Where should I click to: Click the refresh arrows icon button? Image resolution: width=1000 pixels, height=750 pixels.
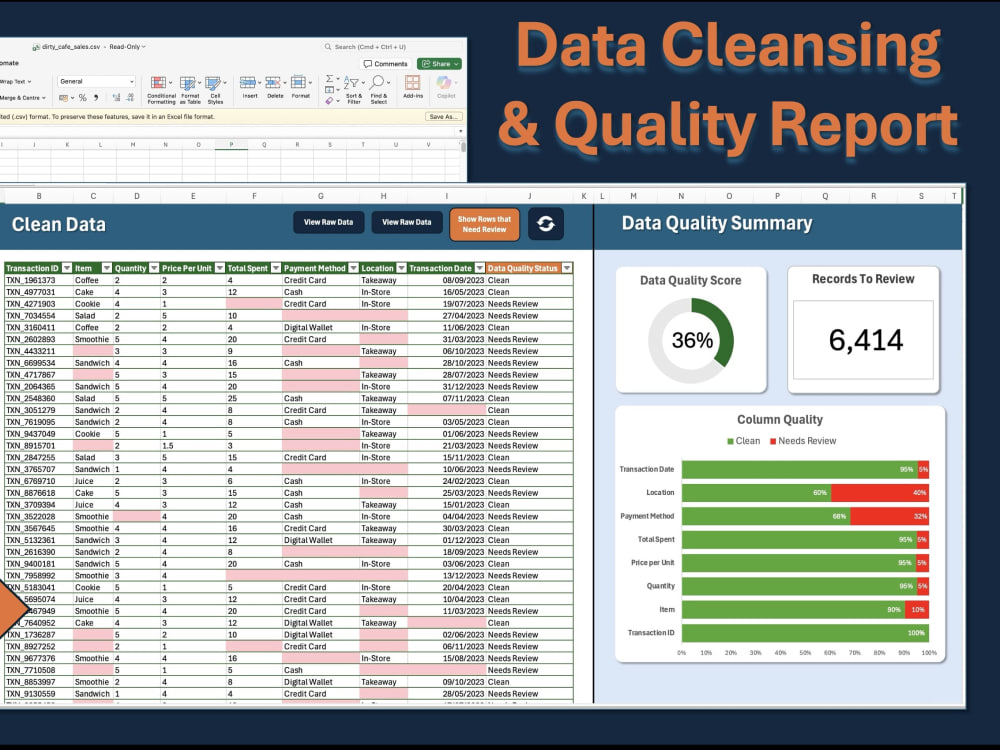[545, 224]
